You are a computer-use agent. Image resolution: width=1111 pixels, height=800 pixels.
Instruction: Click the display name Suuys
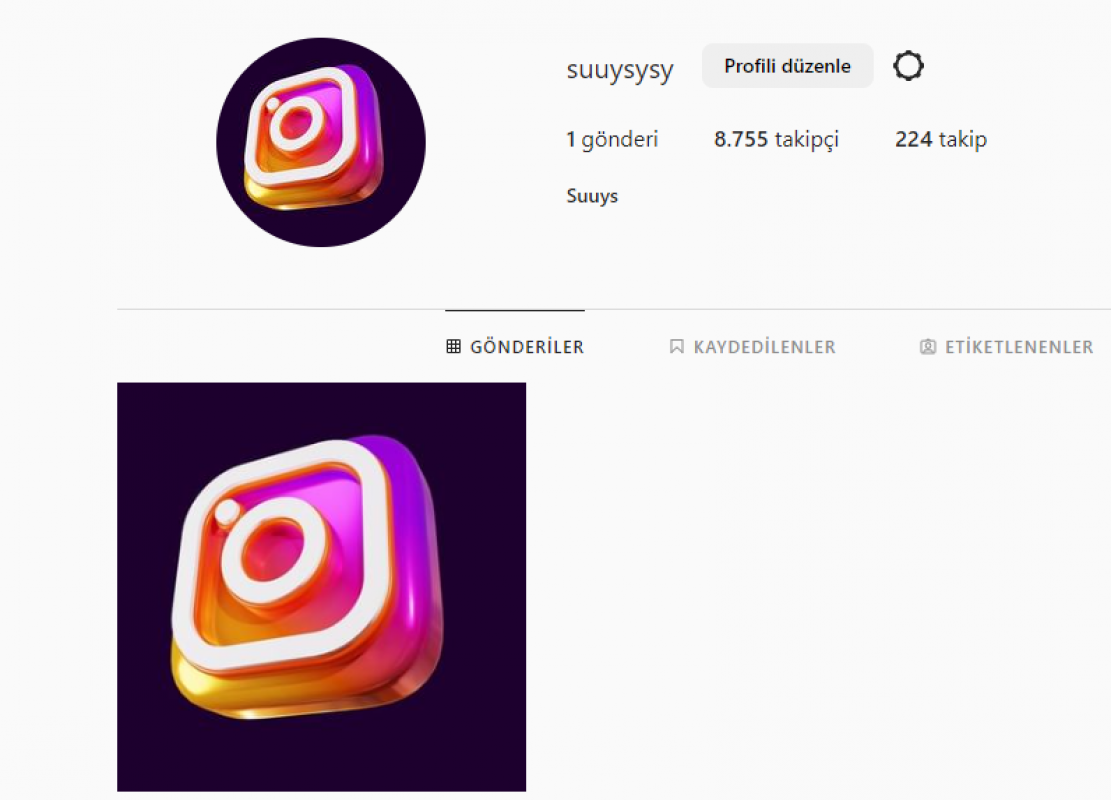point(592,196)
